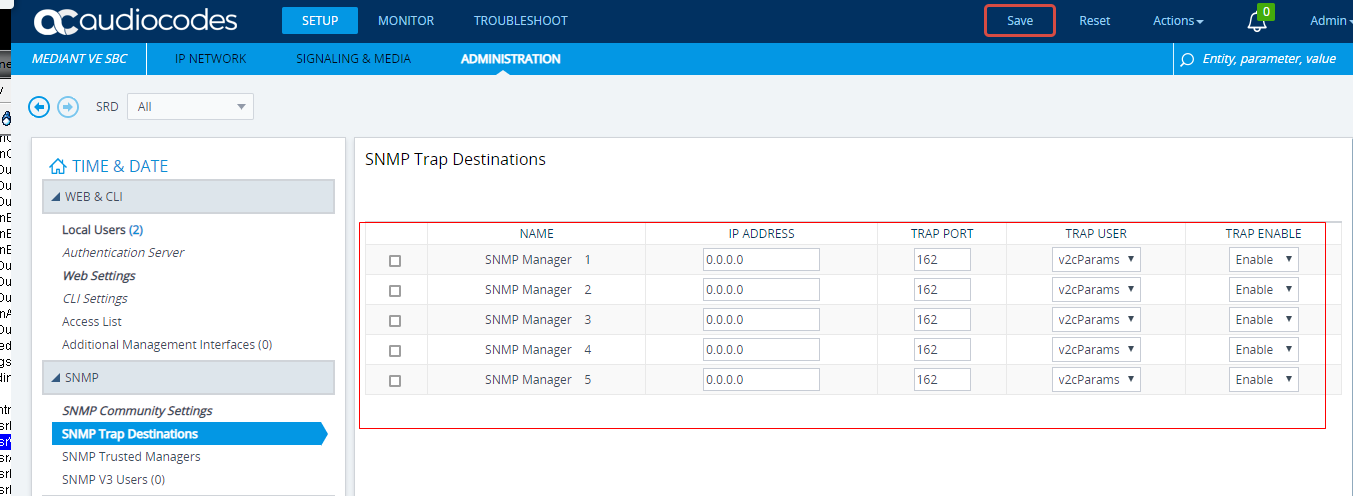Open Trap Enable dropdown for SNMP Manager 4
This screenshot has height=496, width=1353.
pyautogui.click(x=1263, y=350)
